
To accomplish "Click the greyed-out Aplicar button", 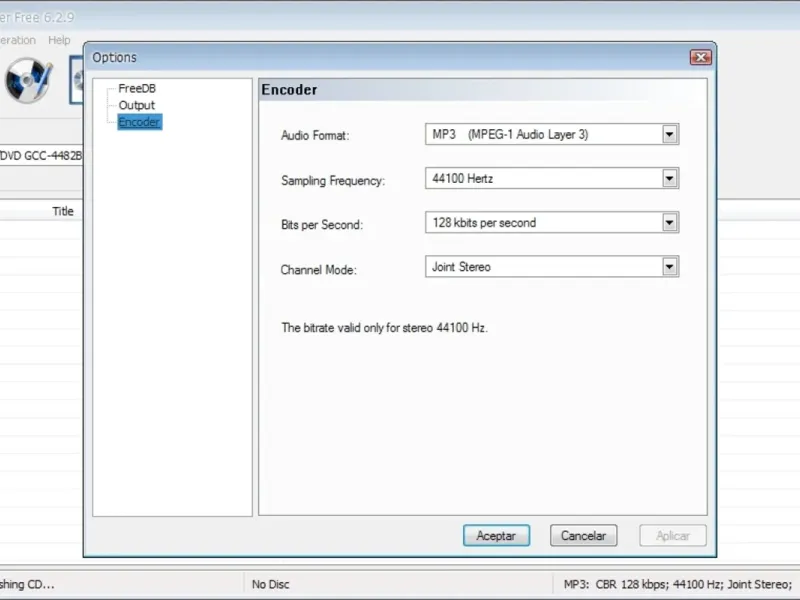I will coord(672,536).
